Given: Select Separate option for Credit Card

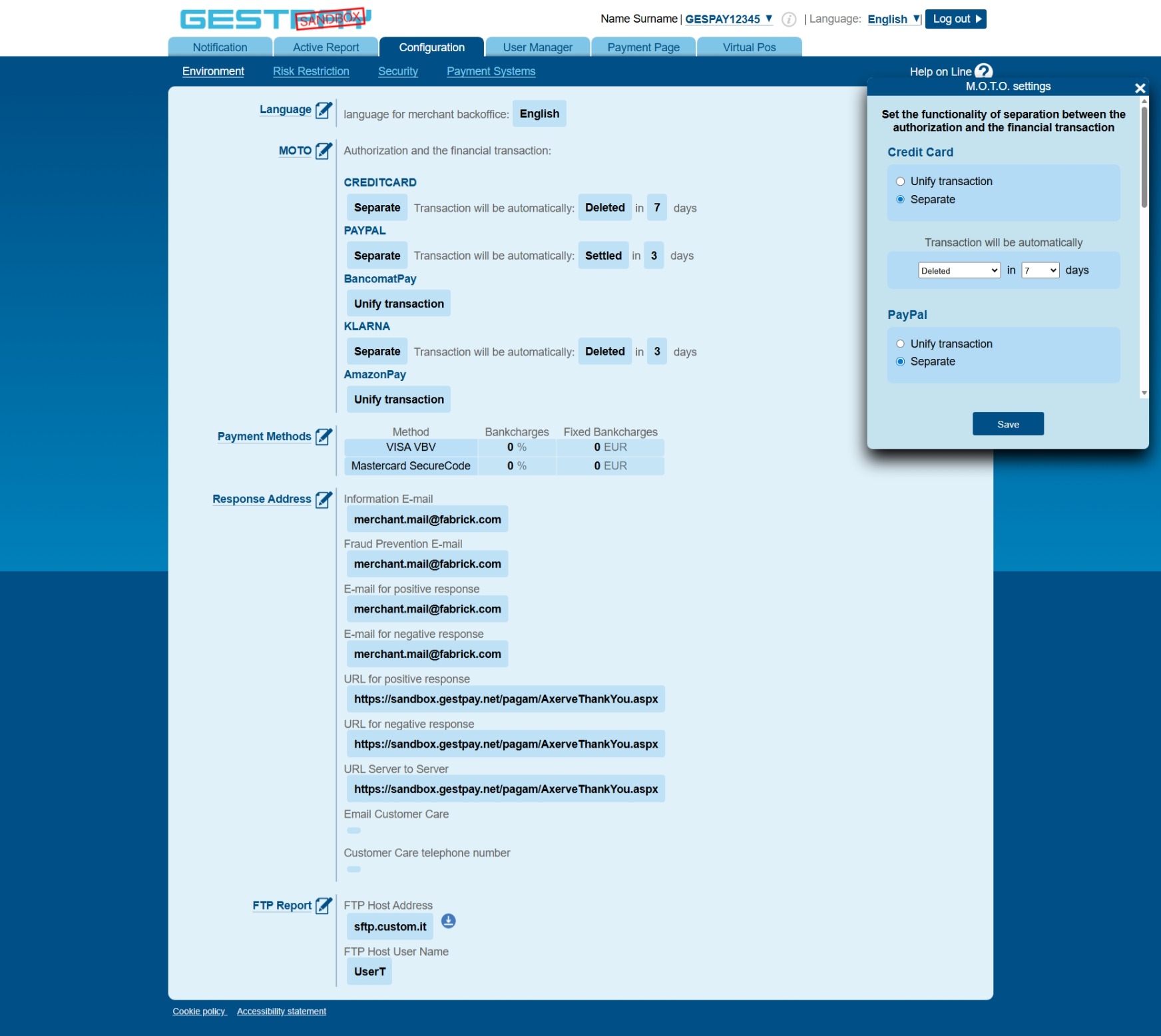Looking at the screenshot, I should (900, 199).
